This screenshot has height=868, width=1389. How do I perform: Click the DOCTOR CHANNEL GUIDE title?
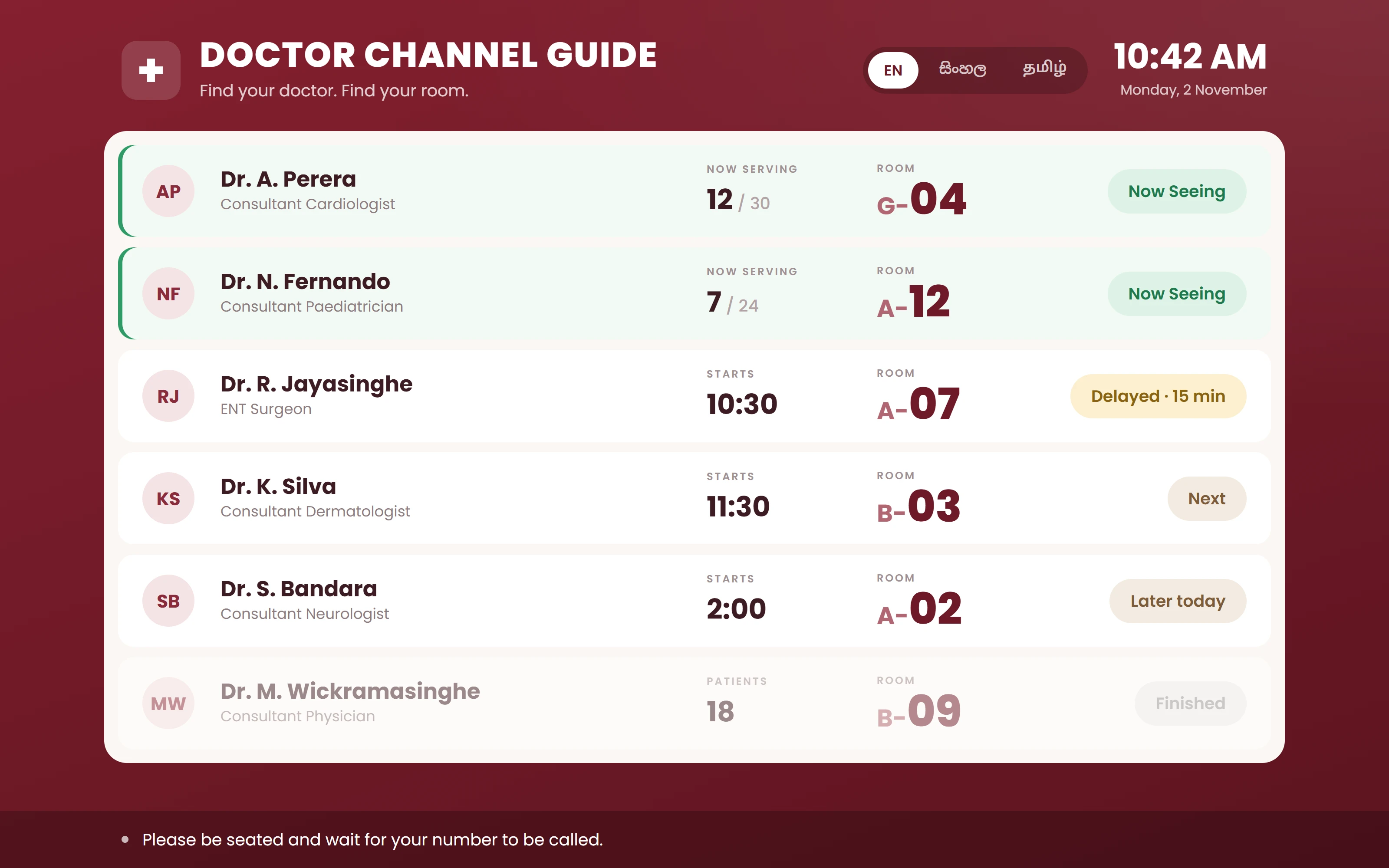pos(428,55)
